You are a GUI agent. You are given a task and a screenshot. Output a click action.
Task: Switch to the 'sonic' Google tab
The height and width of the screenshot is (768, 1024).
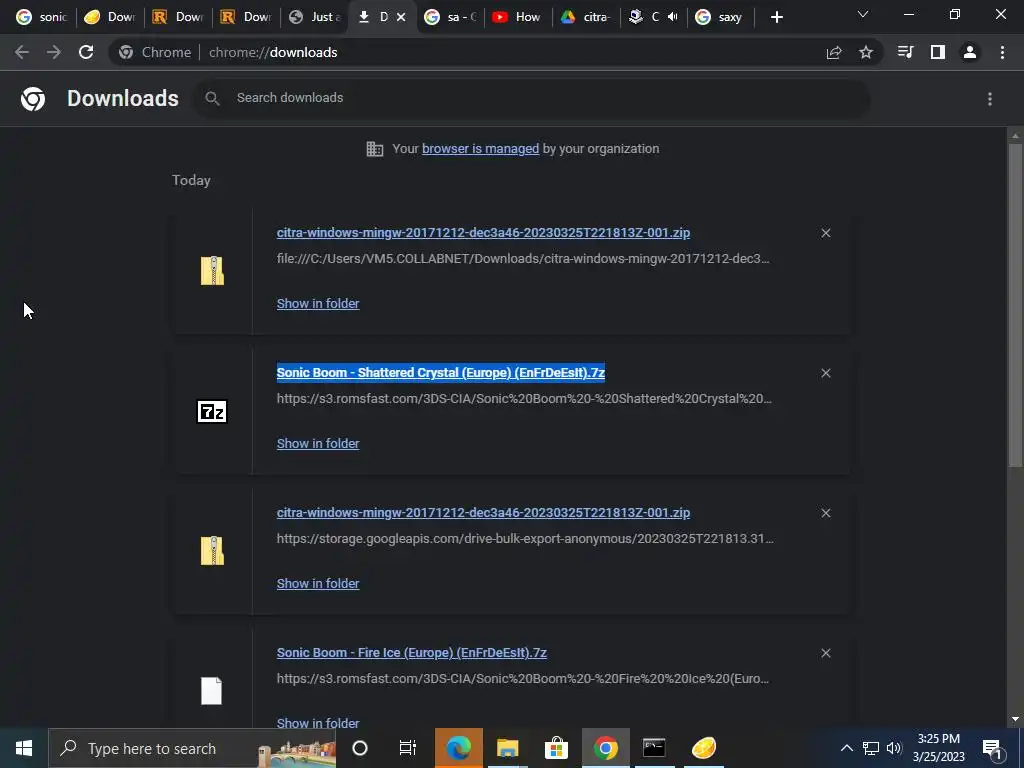click(x=41, y=17)
